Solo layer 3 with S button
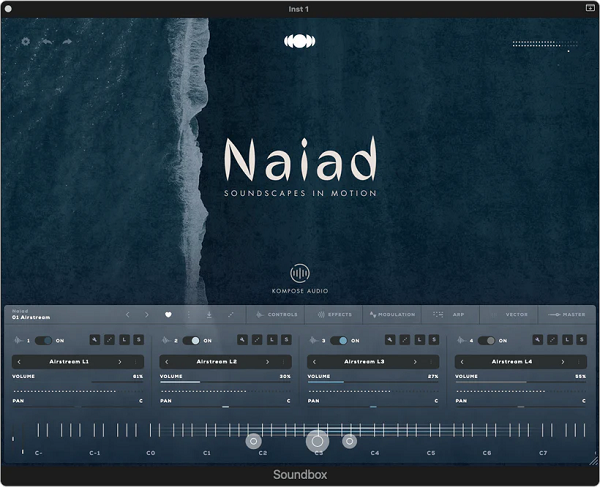This screenshot has width=600, height=487. [434, 340]
